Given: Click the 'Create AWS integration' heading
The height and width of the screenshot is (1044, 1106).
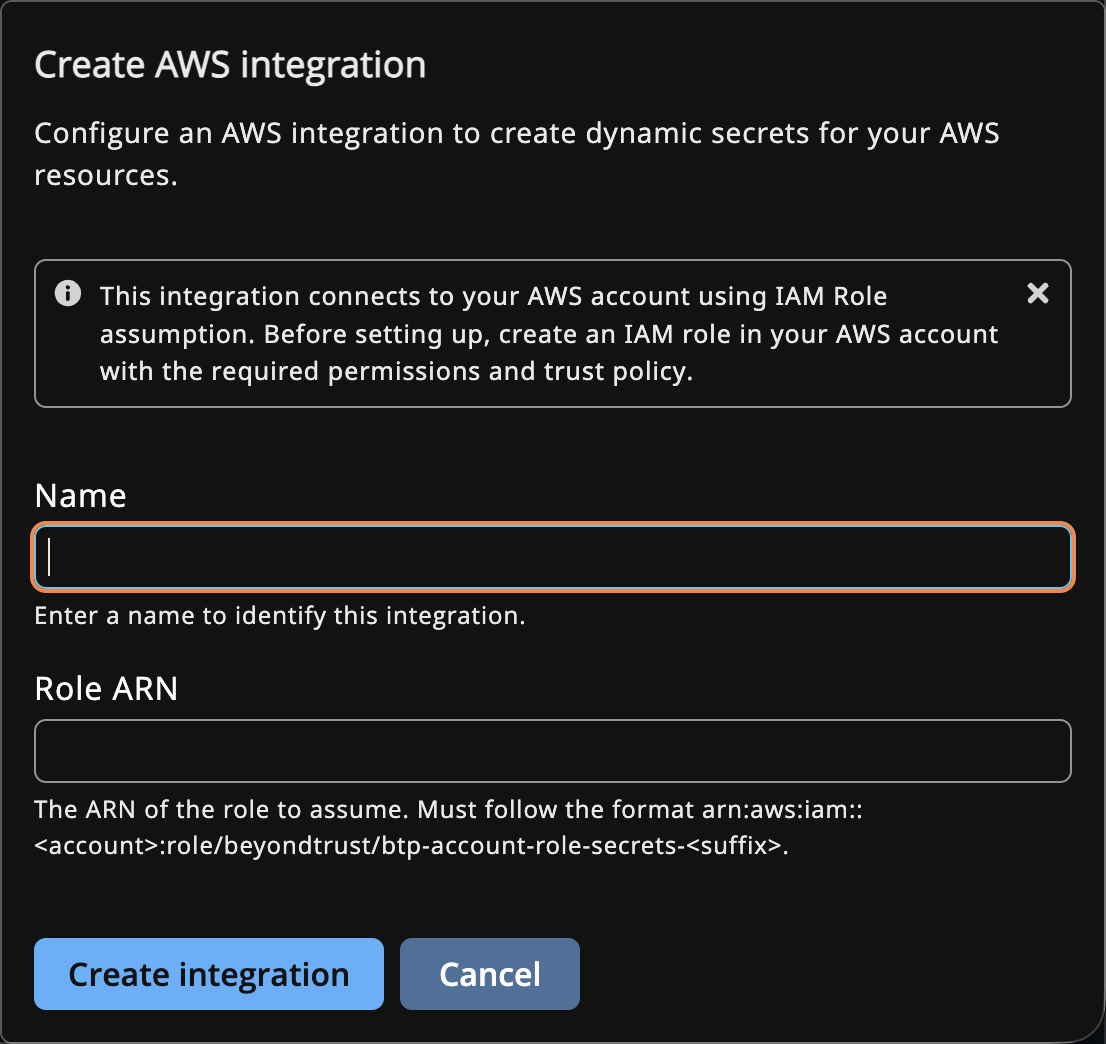Looking at the screenshot, I should [x=230, y=65].
